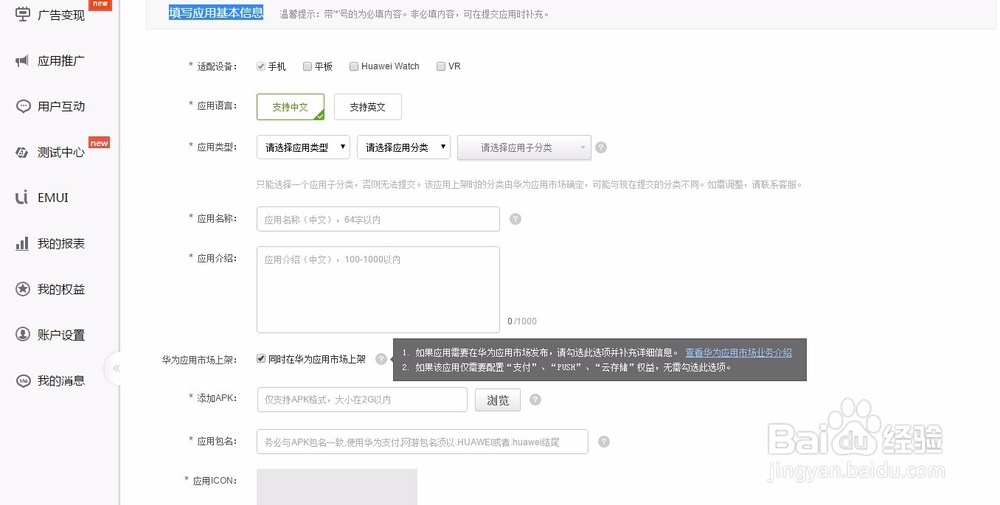Click the 我的权益 star icon
This screenshot has height=505, width=1000.
tap(23, 289)
